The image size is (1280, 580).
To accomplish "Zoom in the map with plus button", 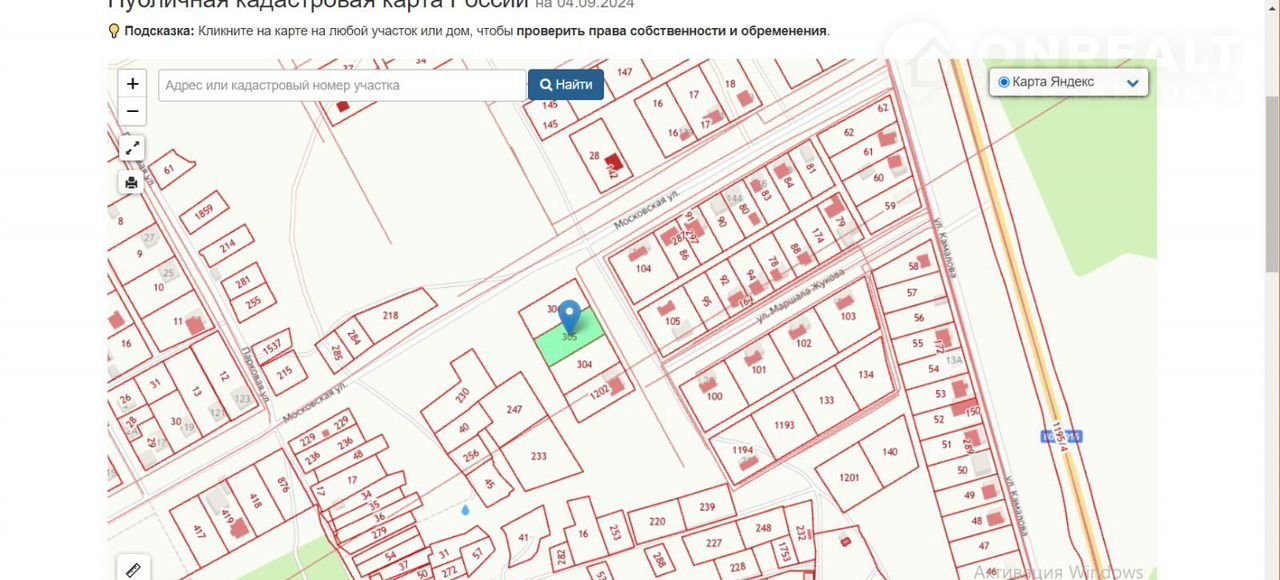I will [x=132, y=84].
